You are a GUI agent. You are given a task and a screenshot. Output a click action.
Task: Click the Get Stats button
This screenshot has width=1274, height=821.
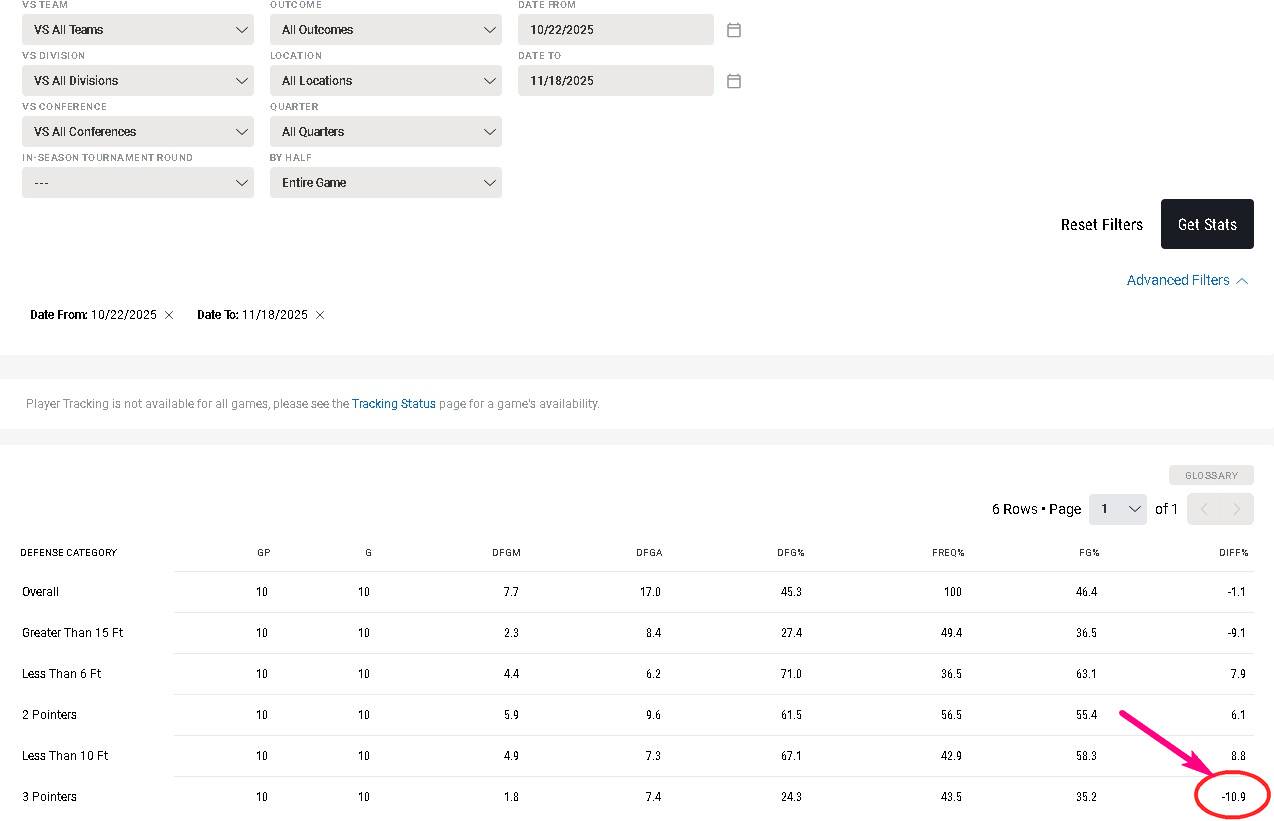1207,224
